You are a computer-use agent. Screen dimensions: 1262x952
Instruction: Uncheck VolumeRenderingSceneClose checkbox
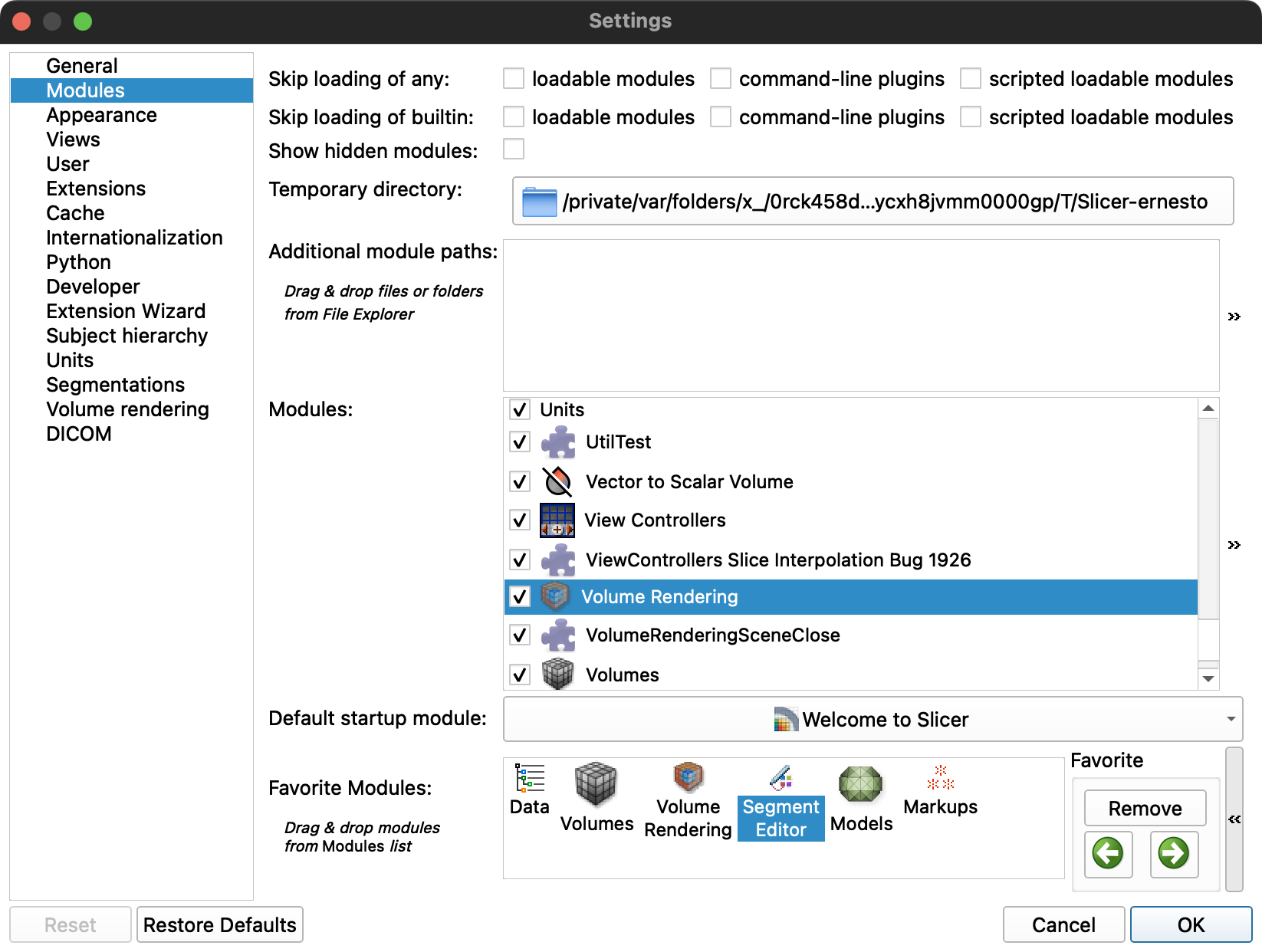[x=520, y=635]
